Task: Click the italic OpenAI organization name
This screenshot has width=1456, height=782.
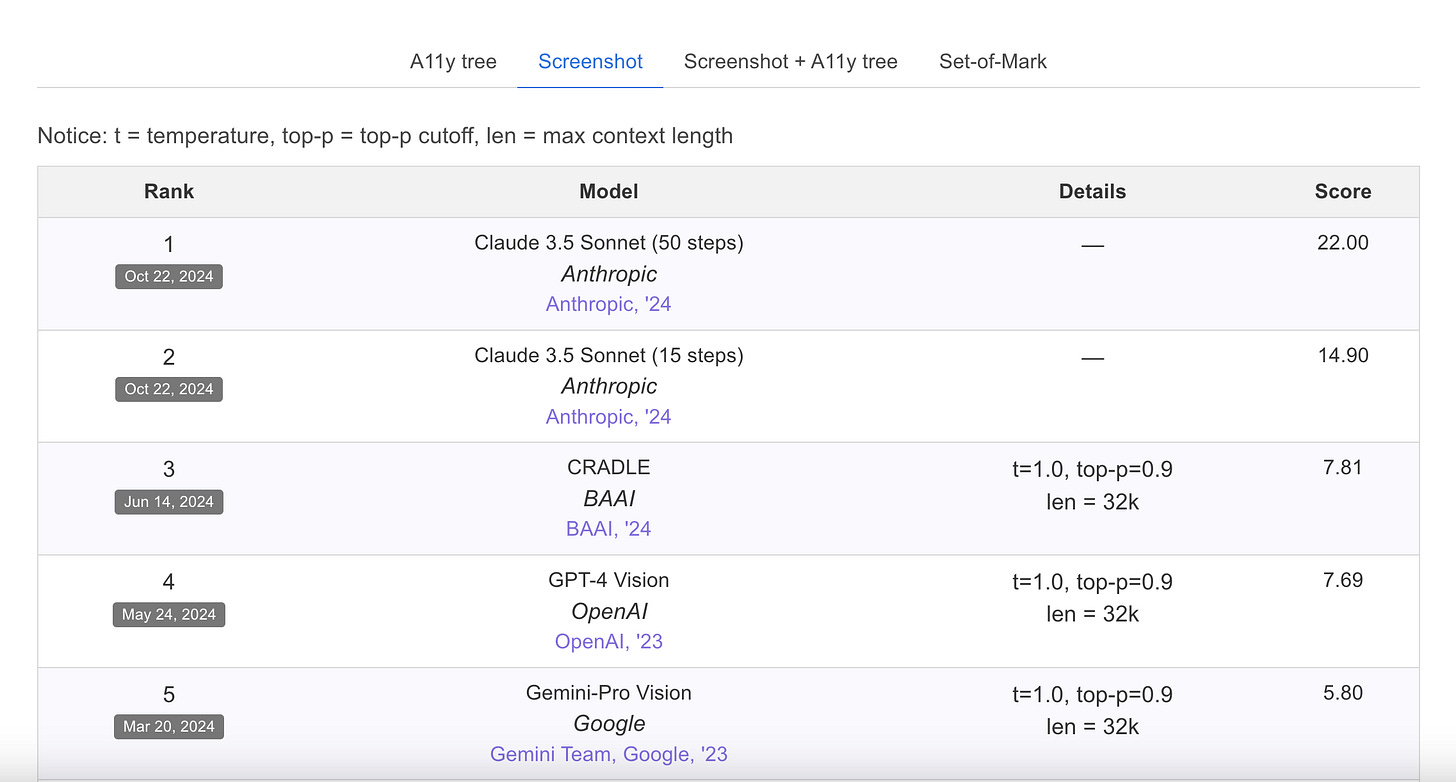Action: [x=609, y=611]
